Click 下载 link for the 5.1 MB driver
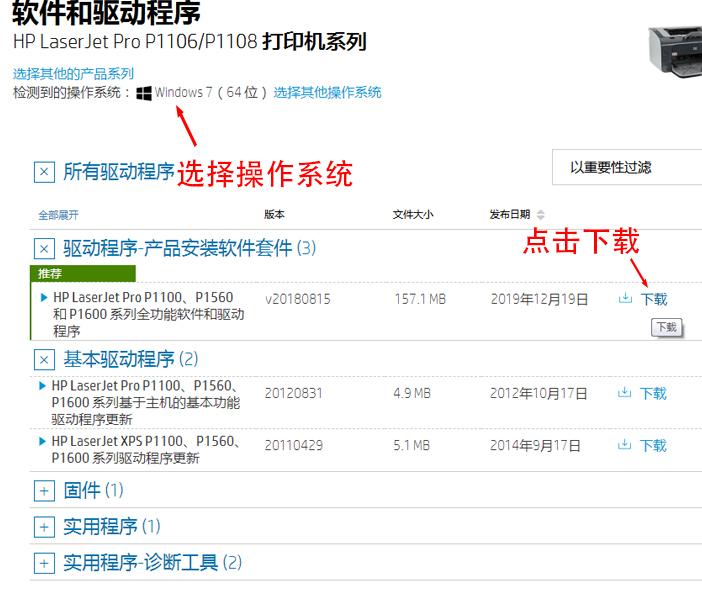 coord(653,446)
